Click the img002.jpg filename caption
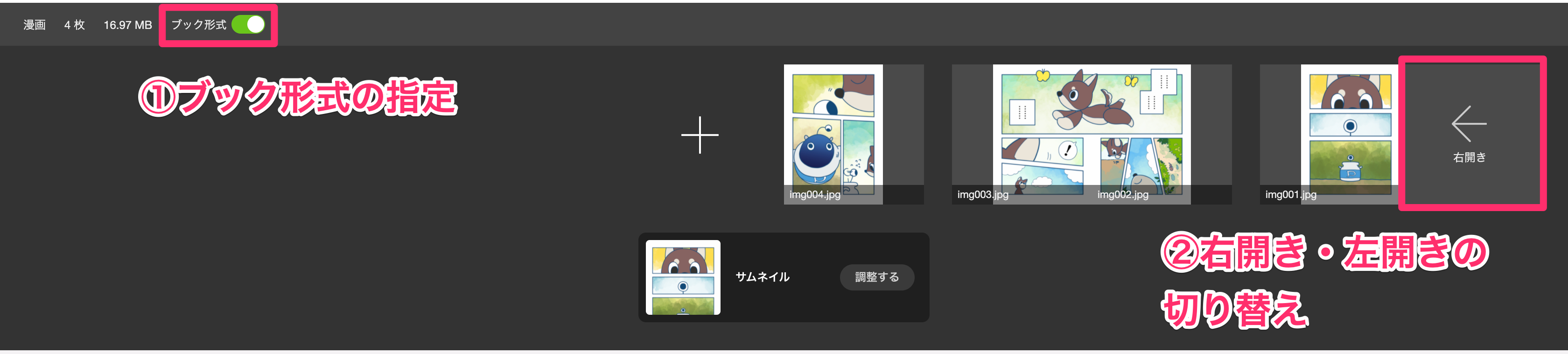 (1122, 194)
